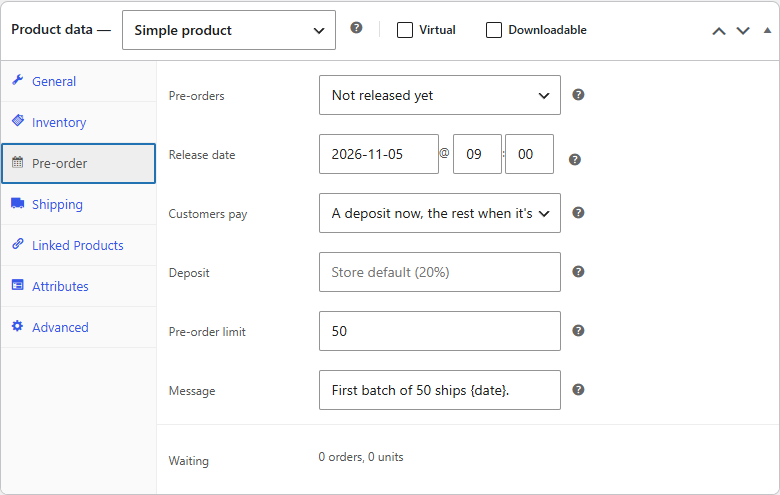
Task: Click the 'Pre-orders' field label
Action: click(196, 96)
